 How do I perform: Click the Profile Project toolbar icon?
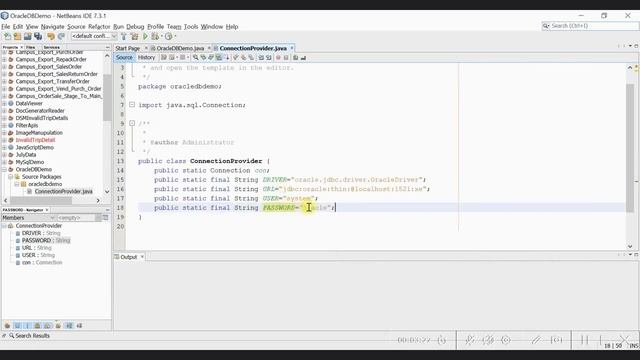[169, 37]
